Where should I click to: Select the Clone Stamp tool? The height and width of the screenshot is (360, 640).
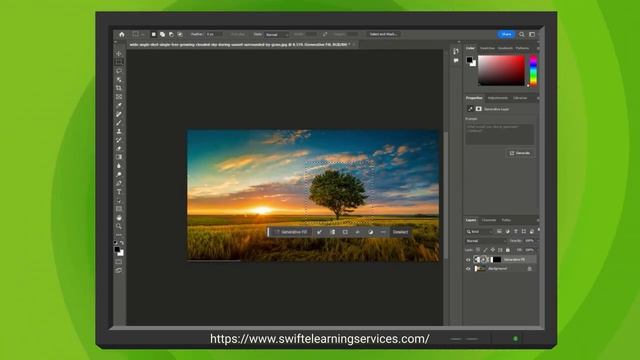tap(119, 131)
